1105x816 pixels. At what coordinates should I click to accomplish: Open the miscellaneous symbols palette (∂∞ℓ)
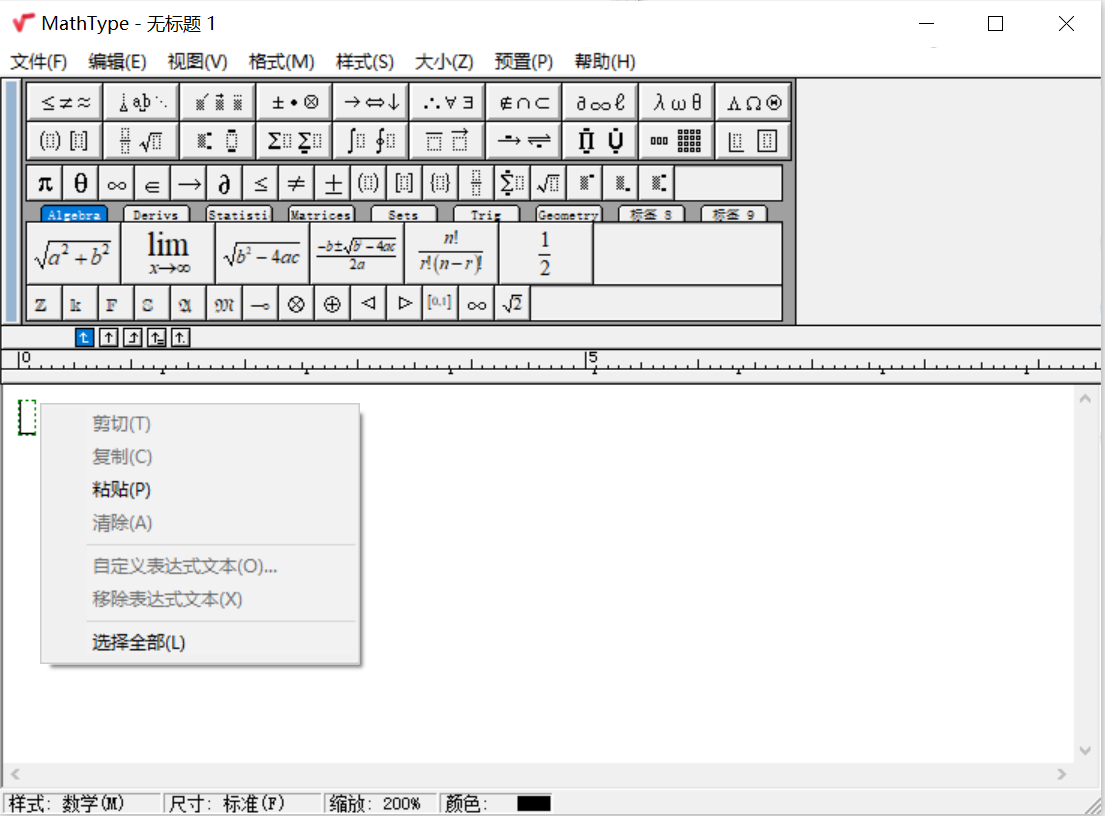(601, 103)
